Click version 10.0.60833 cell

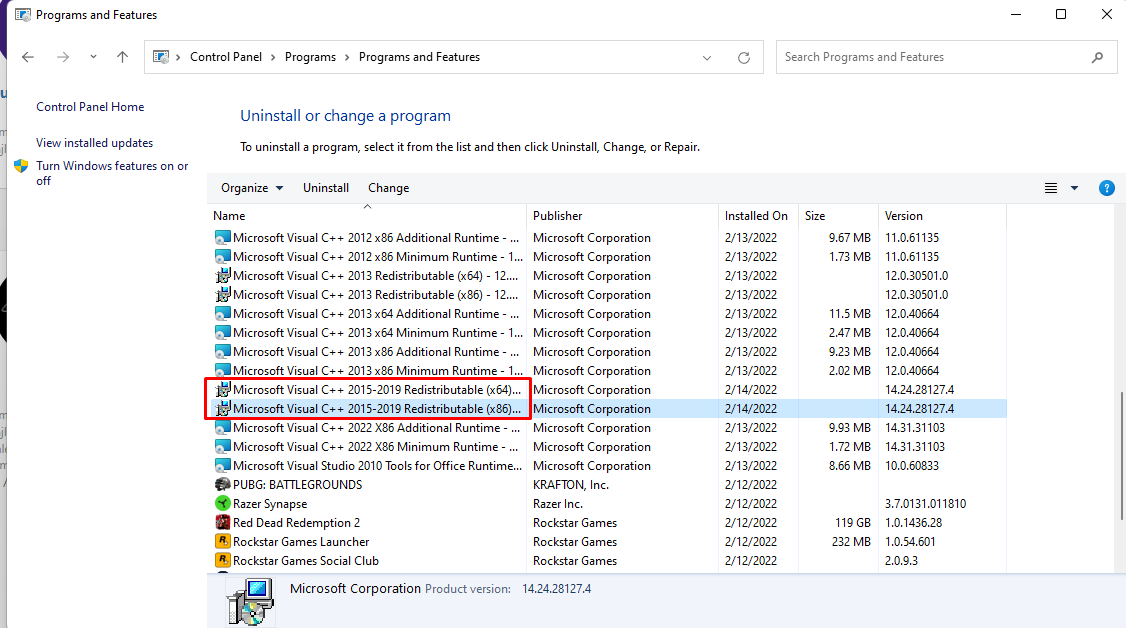click(x=912, y=466)
